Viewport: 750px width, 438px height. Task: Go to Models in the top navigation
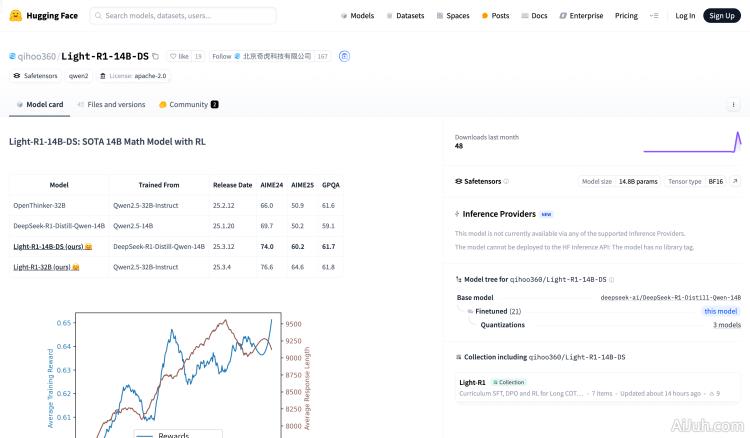357,16
